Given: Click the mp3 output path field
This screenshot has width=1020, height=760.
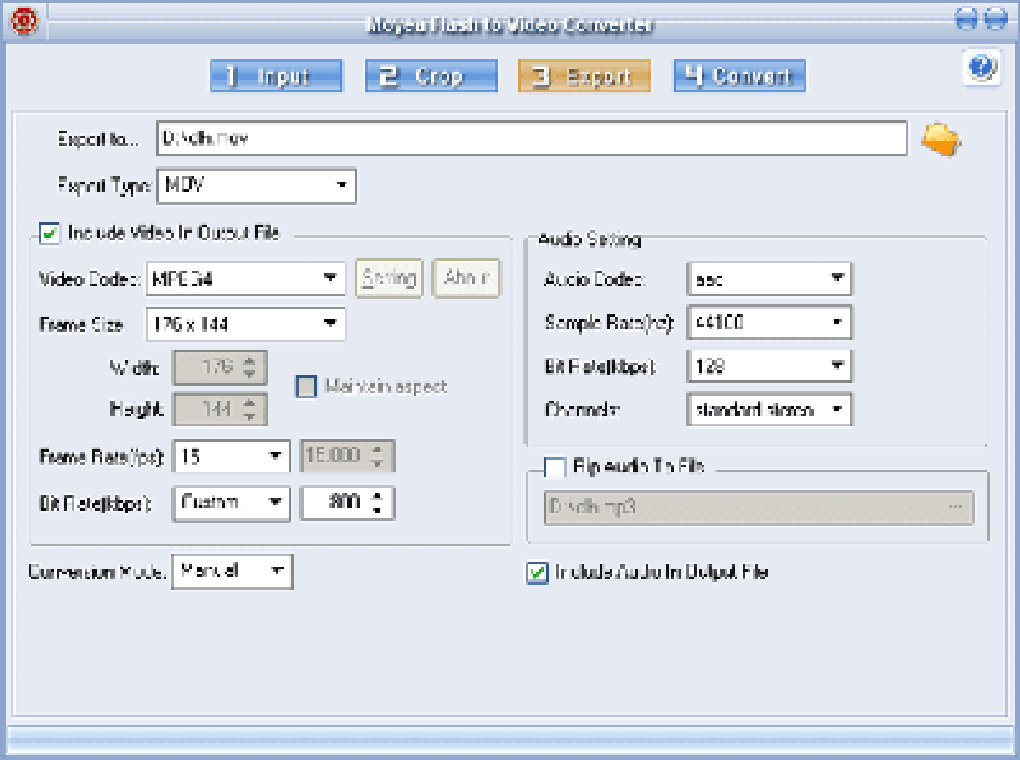Looking at the screenshot, I should pos(758,508).
